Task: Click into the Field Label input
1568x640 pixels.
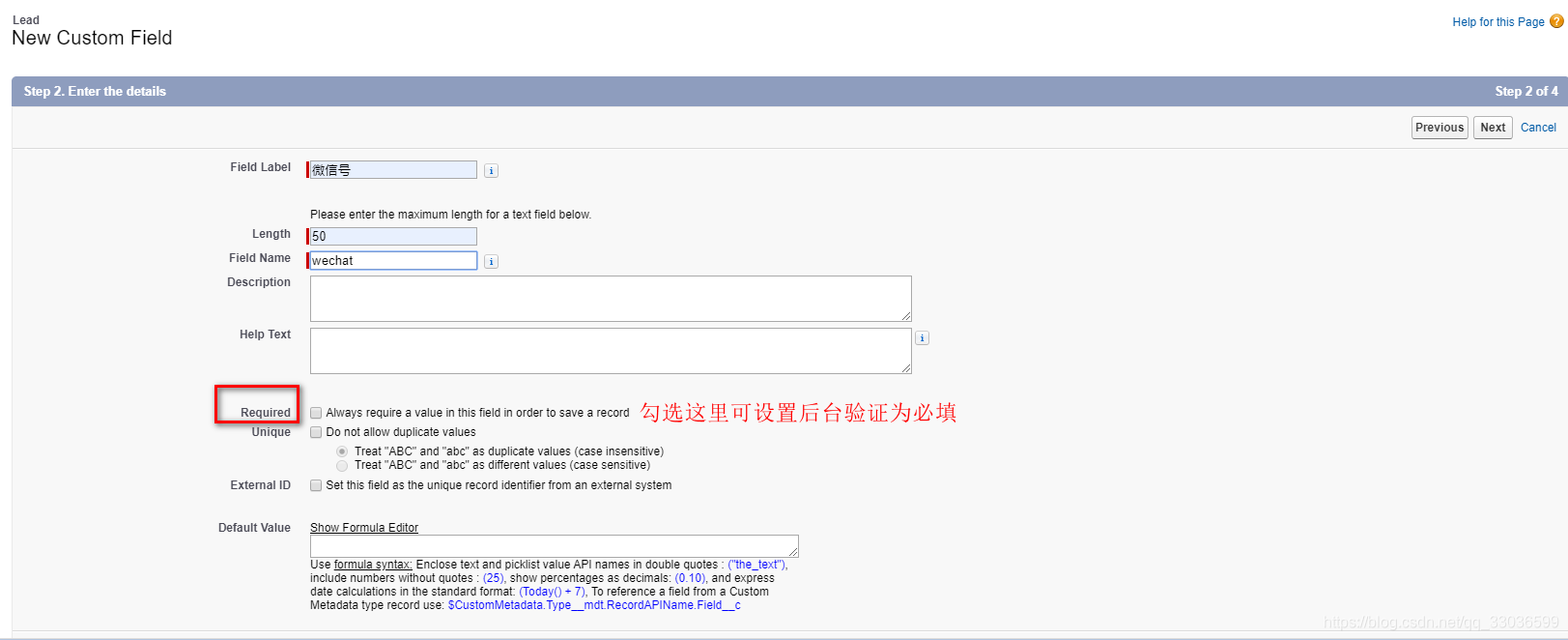Action: (x=393, y=170)
